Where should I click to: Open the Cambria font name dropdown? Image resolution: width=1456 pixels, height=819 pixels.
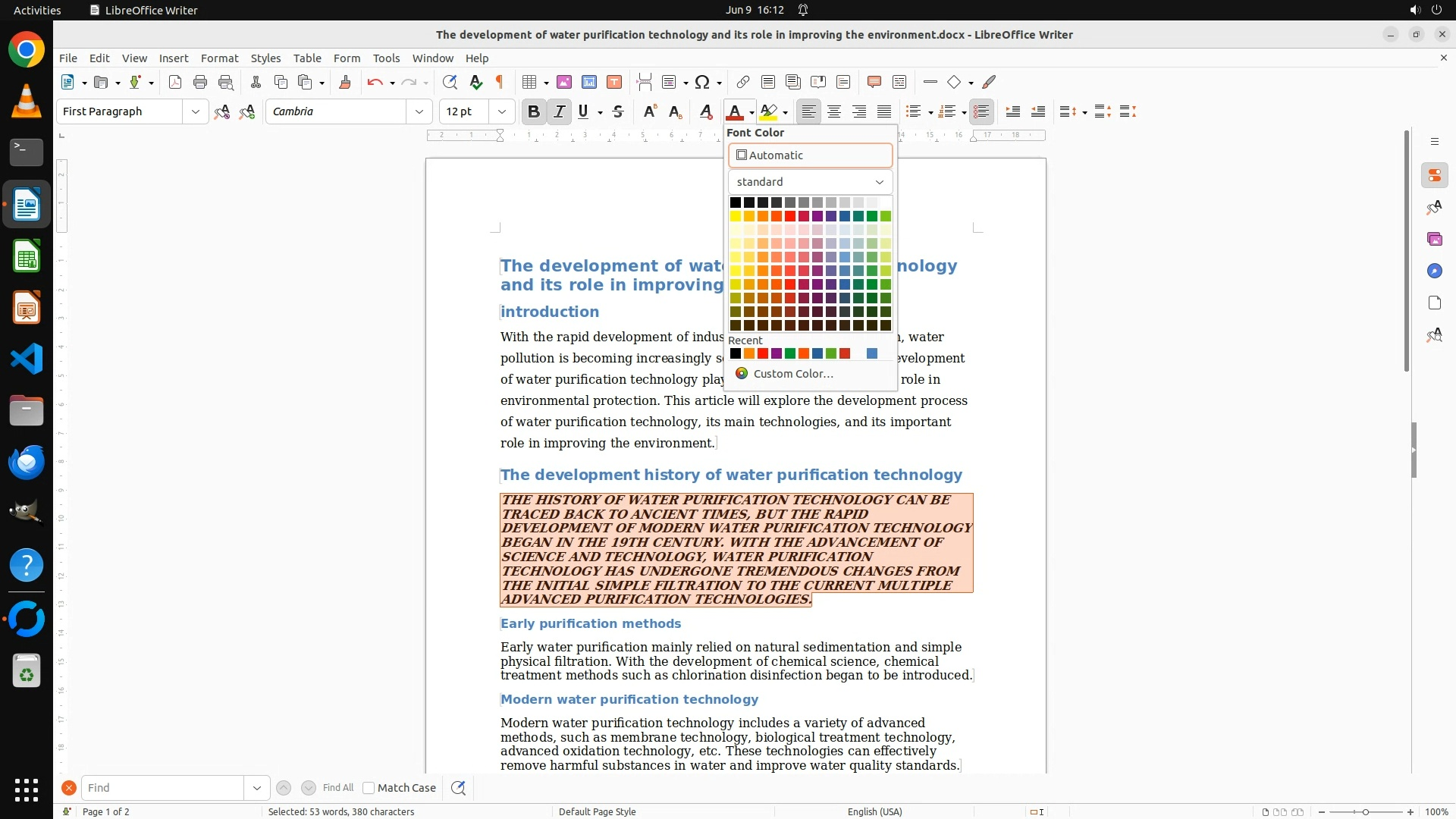point(419,111)
